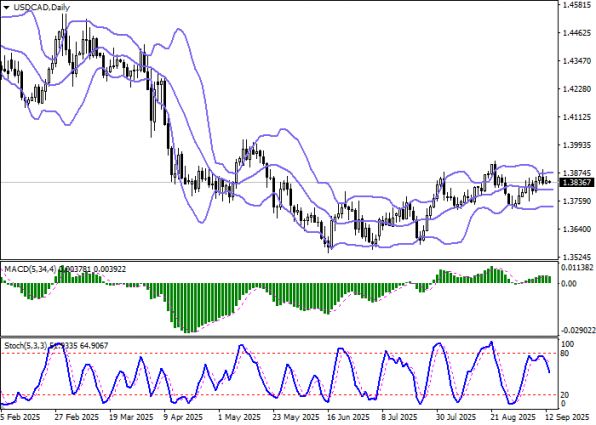Select the USDCAD,Daily chart title
Image resolution: width=596 pixels, height=425 pixels.
[x=41, y=7]
